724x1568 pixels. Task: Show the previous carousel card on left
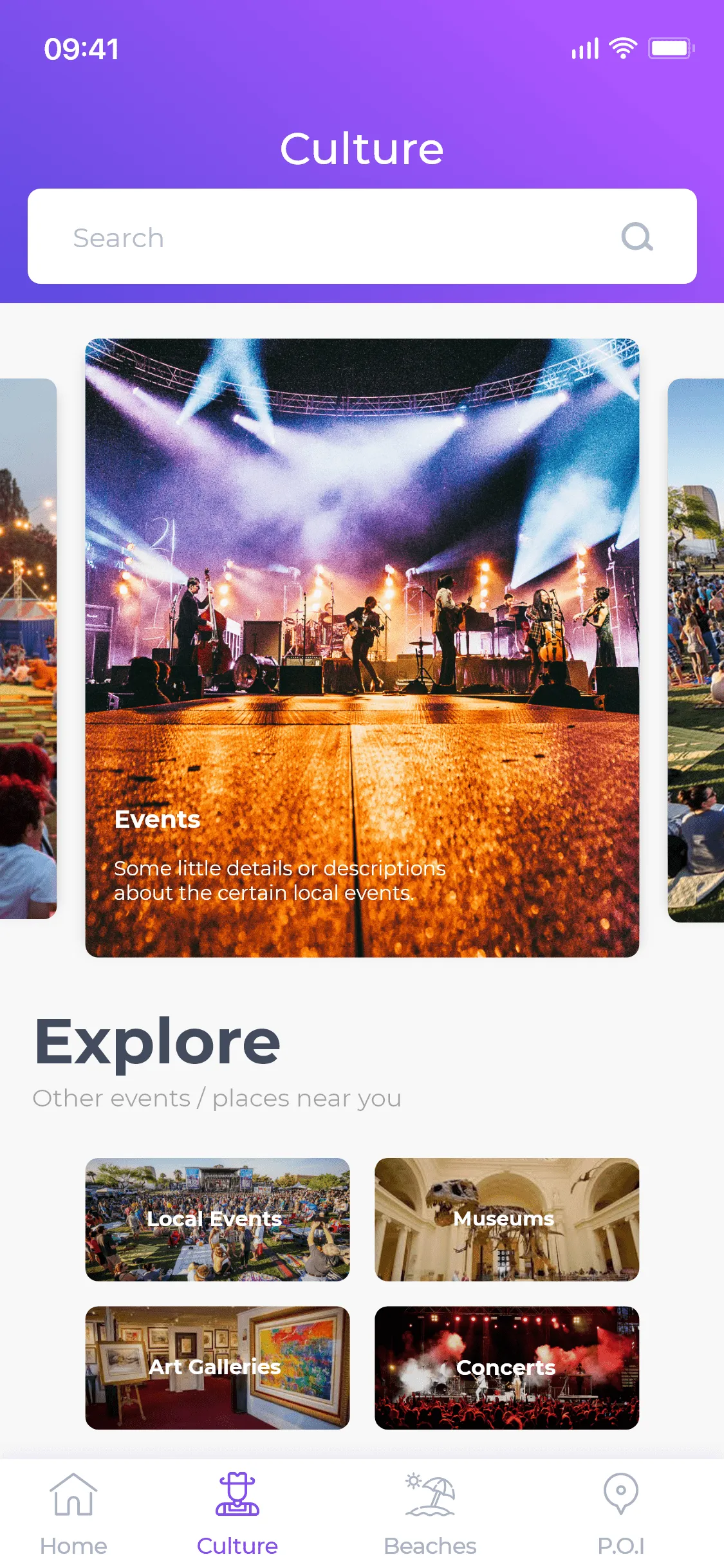click(x=28, y=648)
